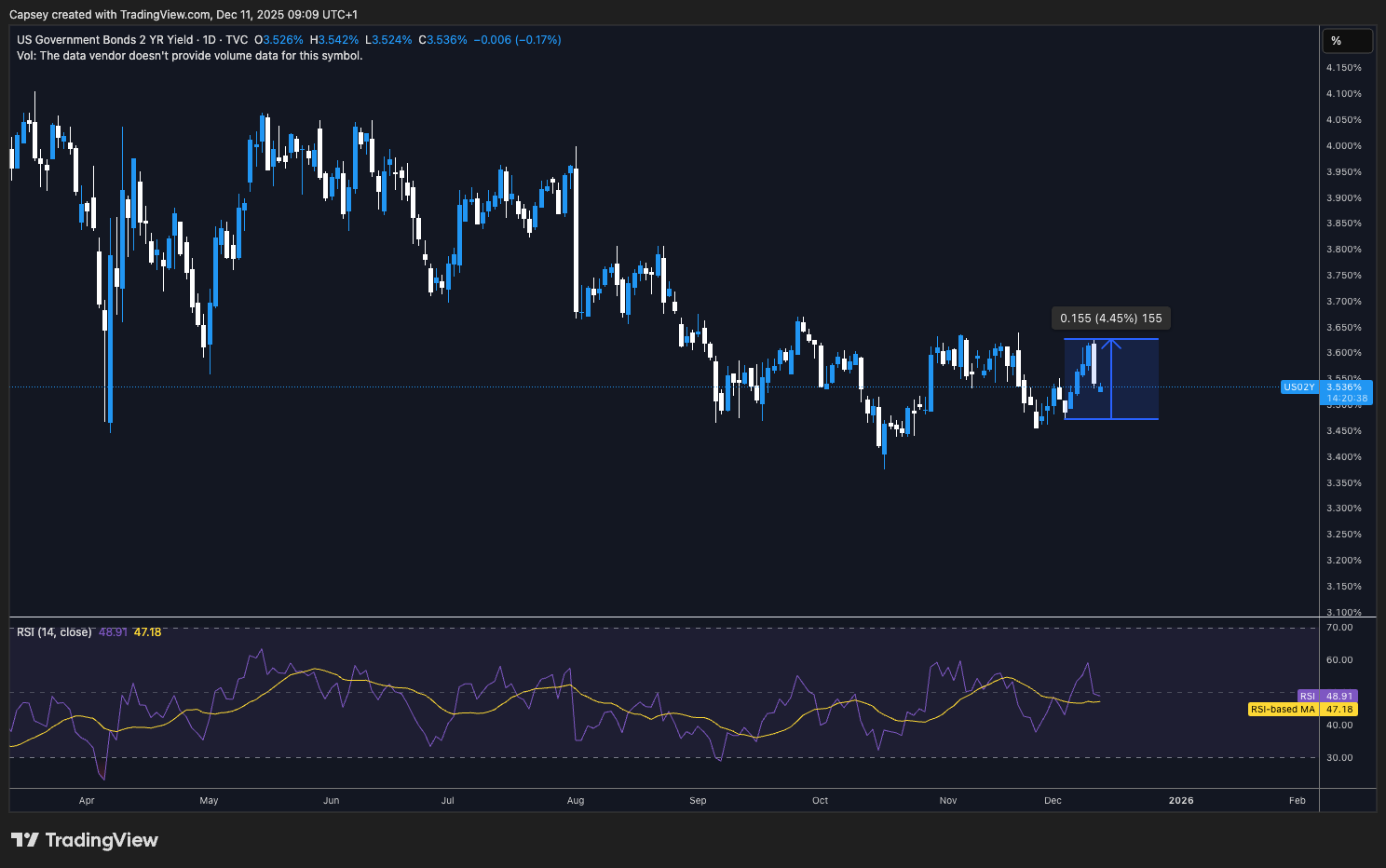Click the countdown timer under the US02Y label
Image resolution: width=1386 pixels, height=868 pixels.
click(x=1345, y=398)
